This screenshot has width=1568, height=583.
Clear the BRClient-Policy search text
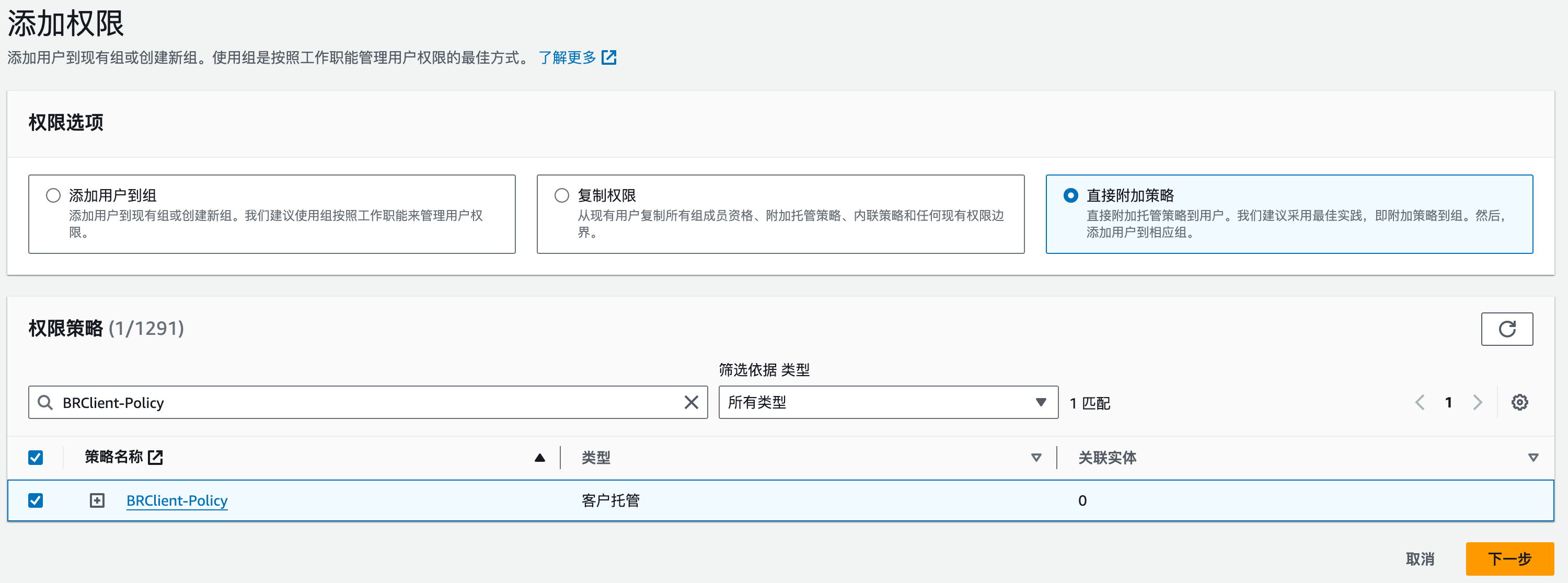[691, 402]
